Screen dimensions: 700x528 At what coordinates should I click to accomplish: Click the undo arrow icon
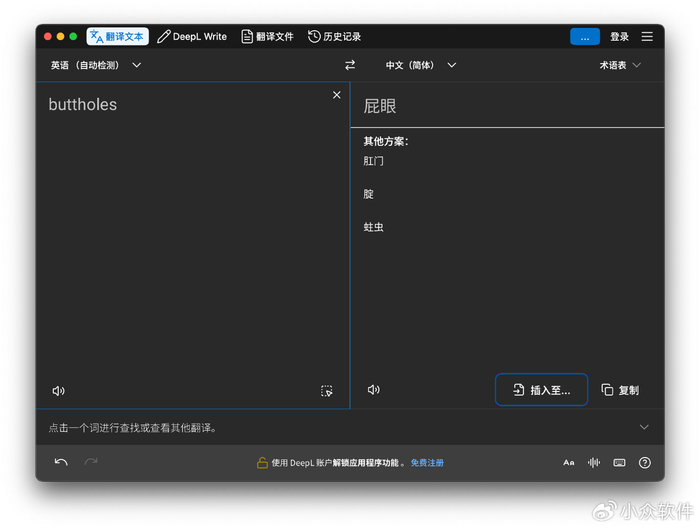pyautogui.click(x=61, y=462)
